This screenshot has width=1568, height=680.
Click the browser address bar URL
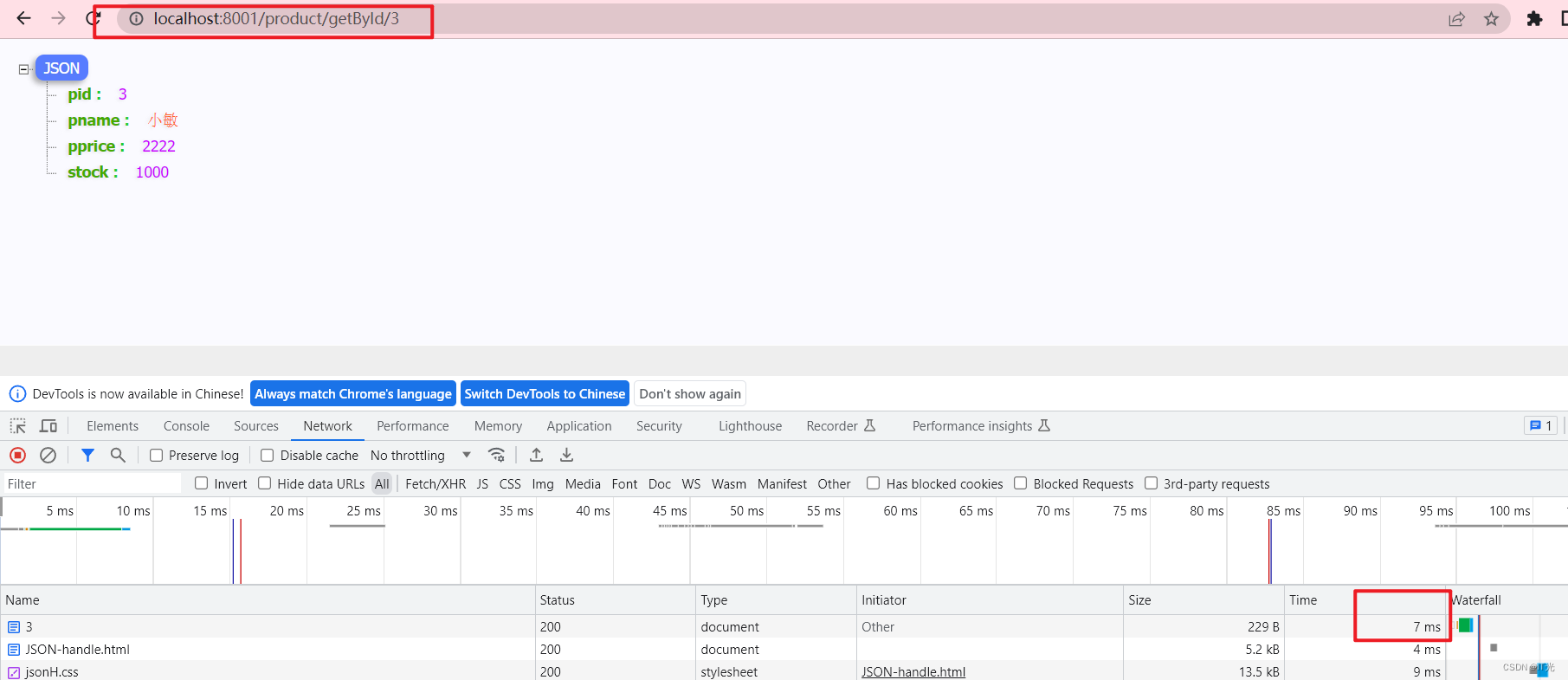coord(276,19)
